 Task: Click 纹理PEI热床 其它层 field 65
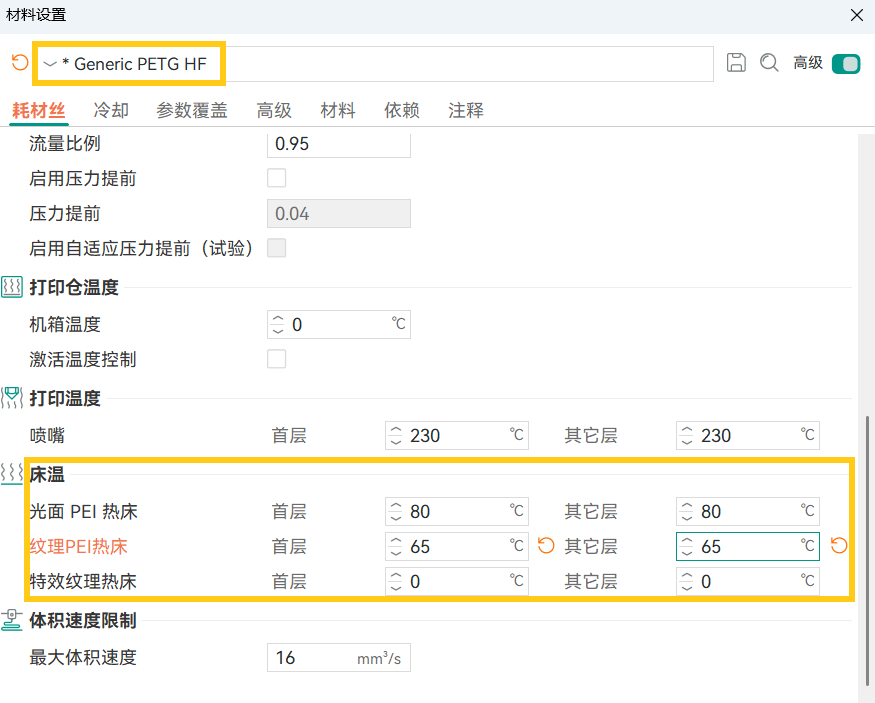coord(748,546)
